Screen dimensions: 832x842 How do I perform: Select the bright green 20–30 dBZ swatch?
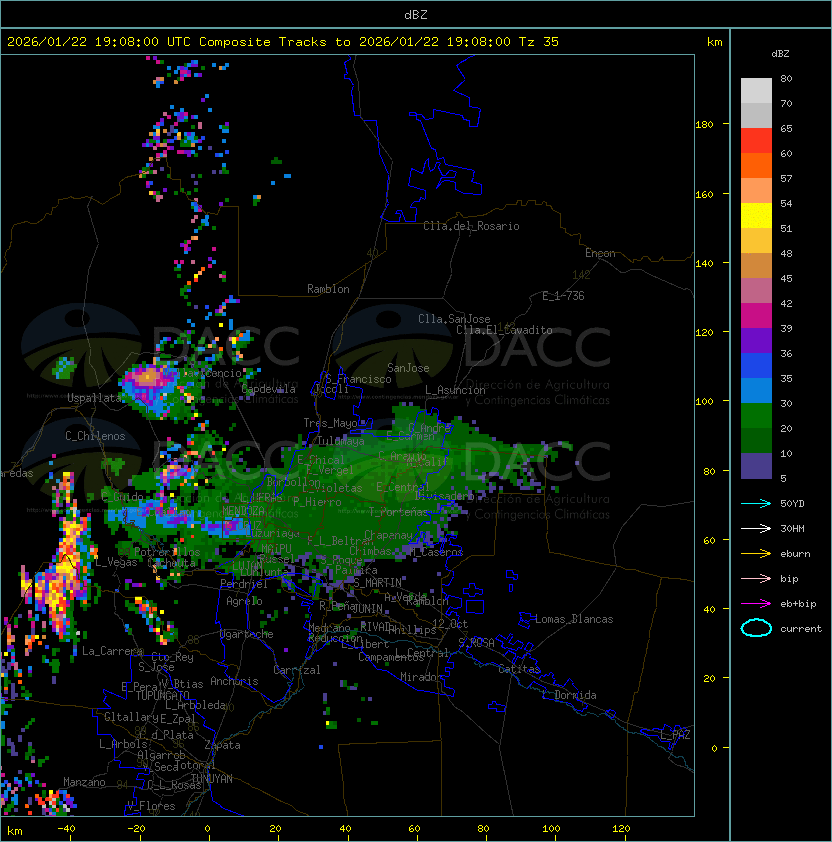pos(756,416)
